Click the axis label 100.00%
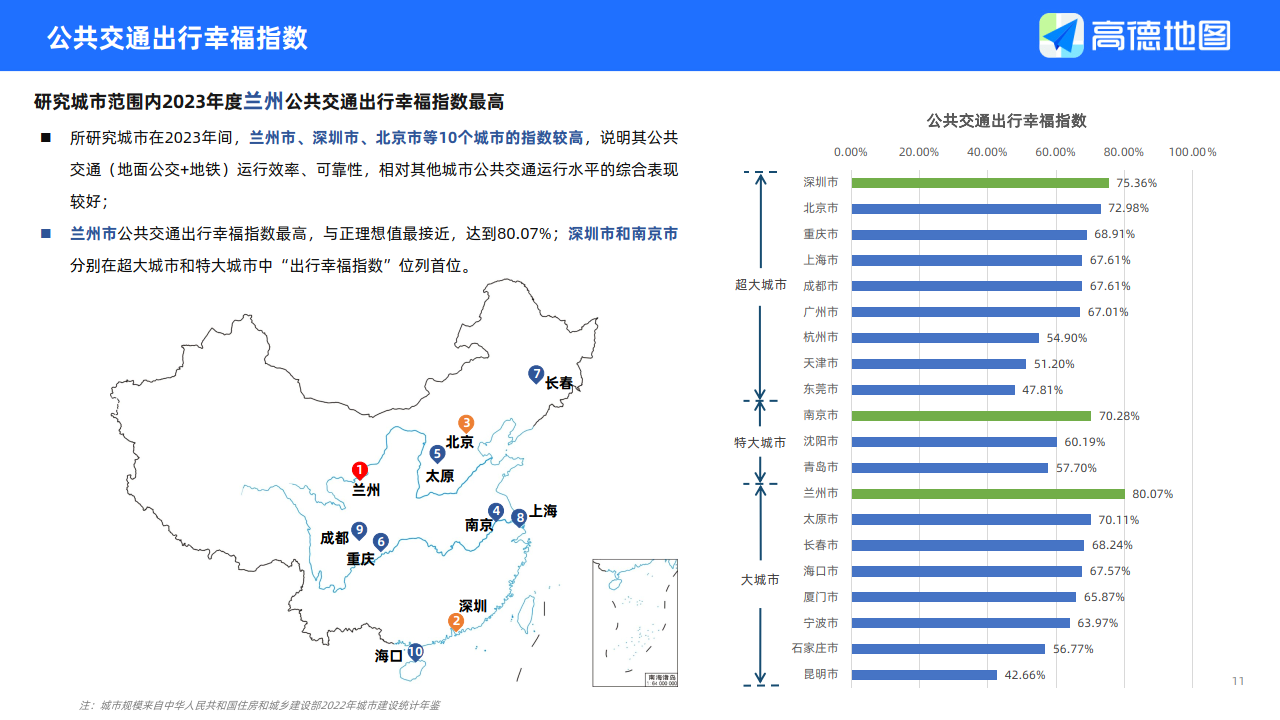 1192,152
